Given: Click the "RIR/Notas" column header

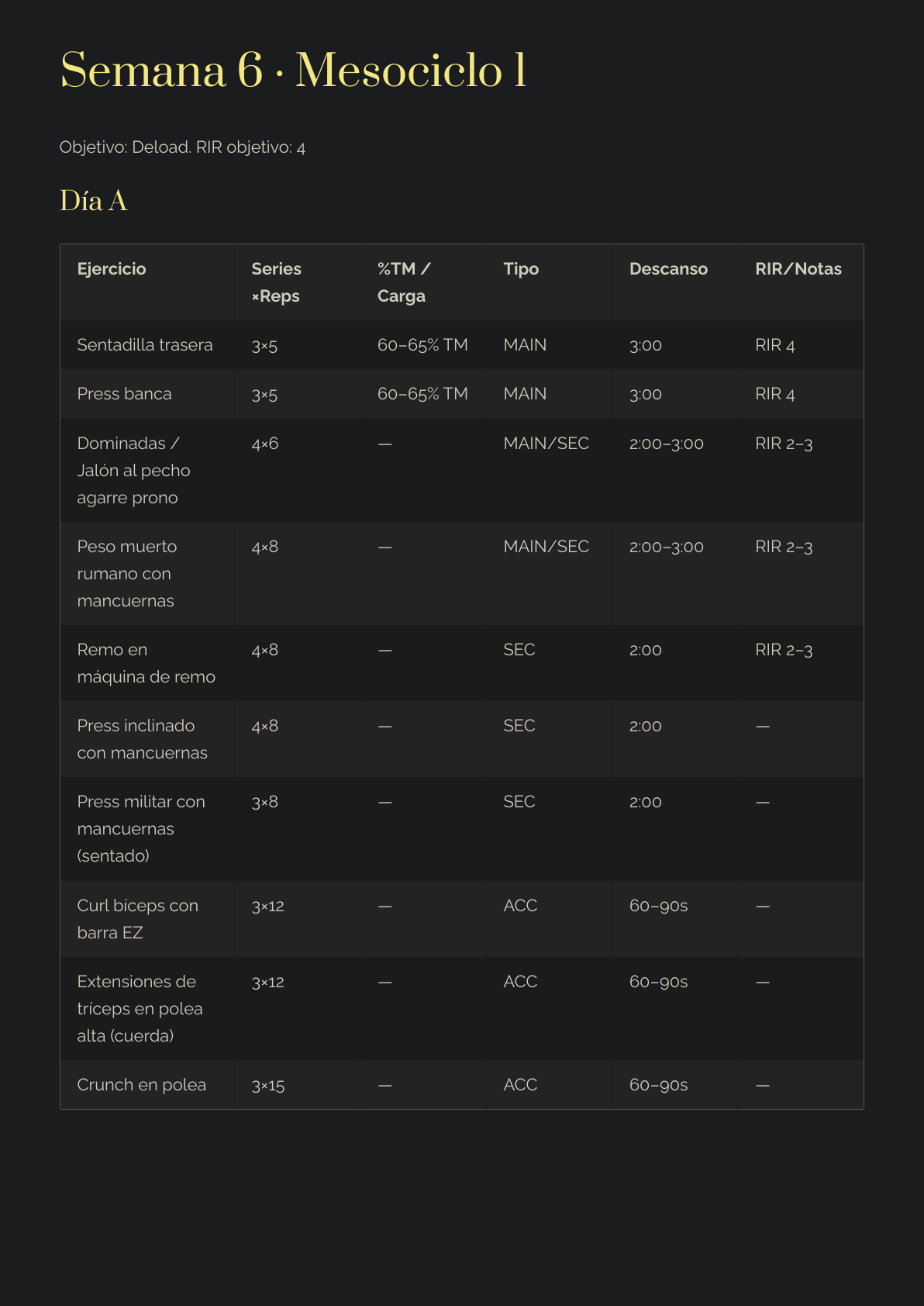Looking at the screenshot, I should pyautogui.click(x=798, y=269).
